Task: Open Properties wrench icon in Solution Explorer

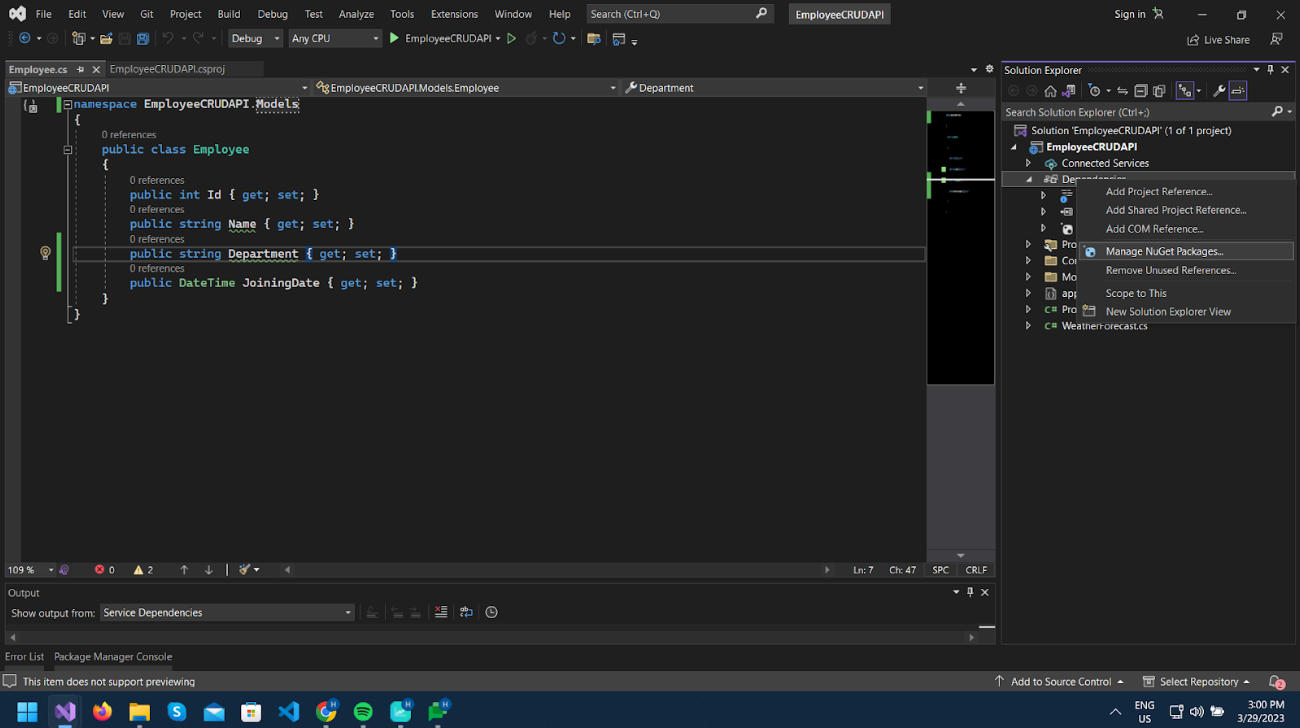Action: pyautogui.click(x=1219, y=91)
